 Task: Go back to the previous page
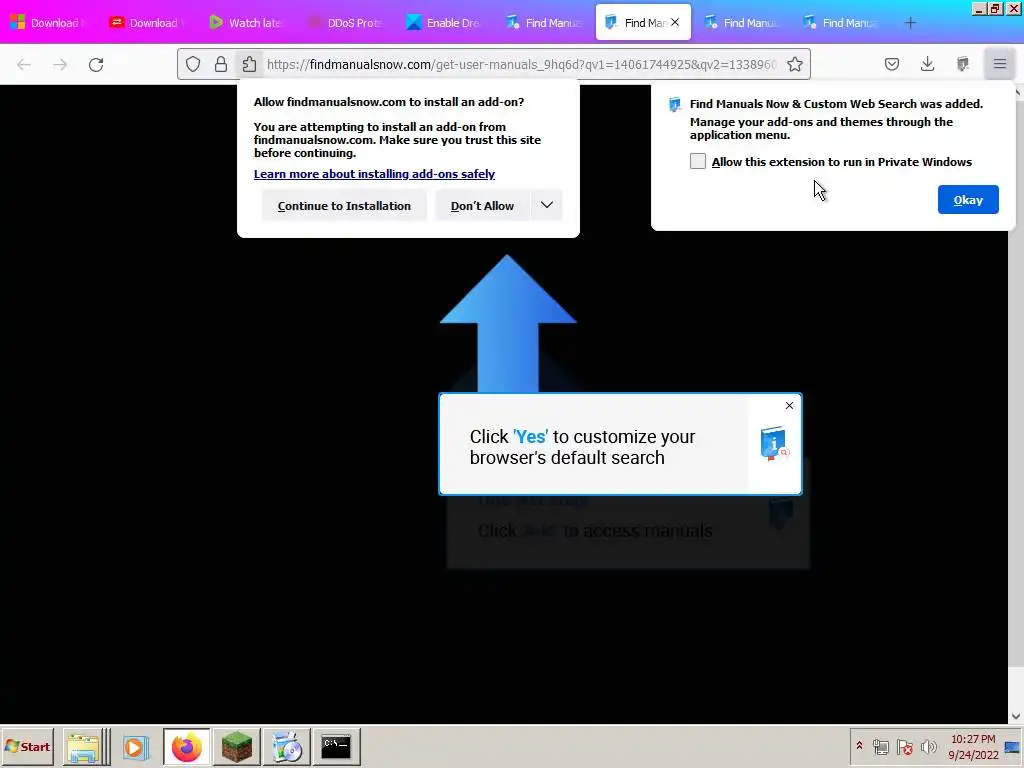pos(24,65)
